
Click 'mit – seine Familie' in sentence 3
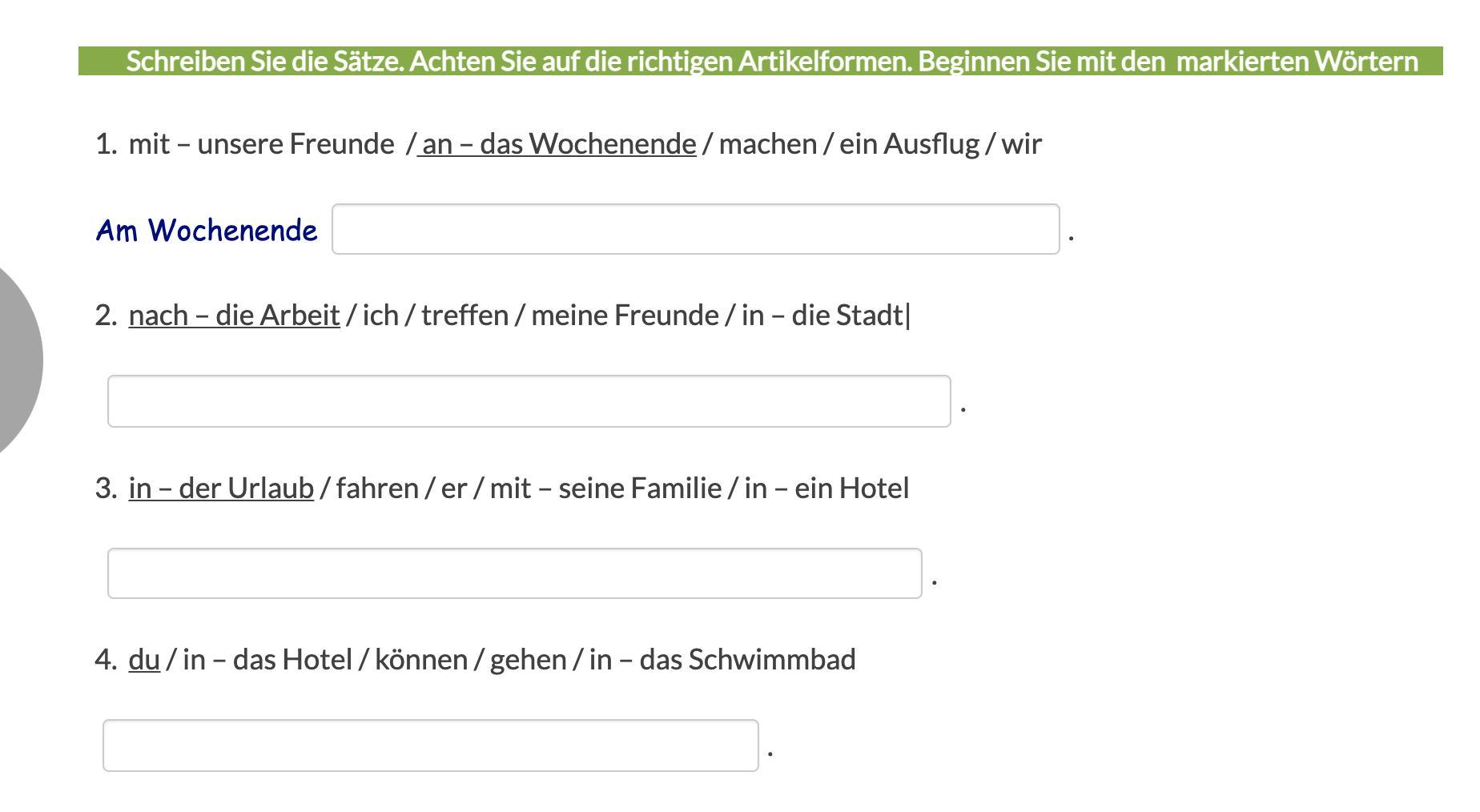pyautogui.click(x=605, y=488)
